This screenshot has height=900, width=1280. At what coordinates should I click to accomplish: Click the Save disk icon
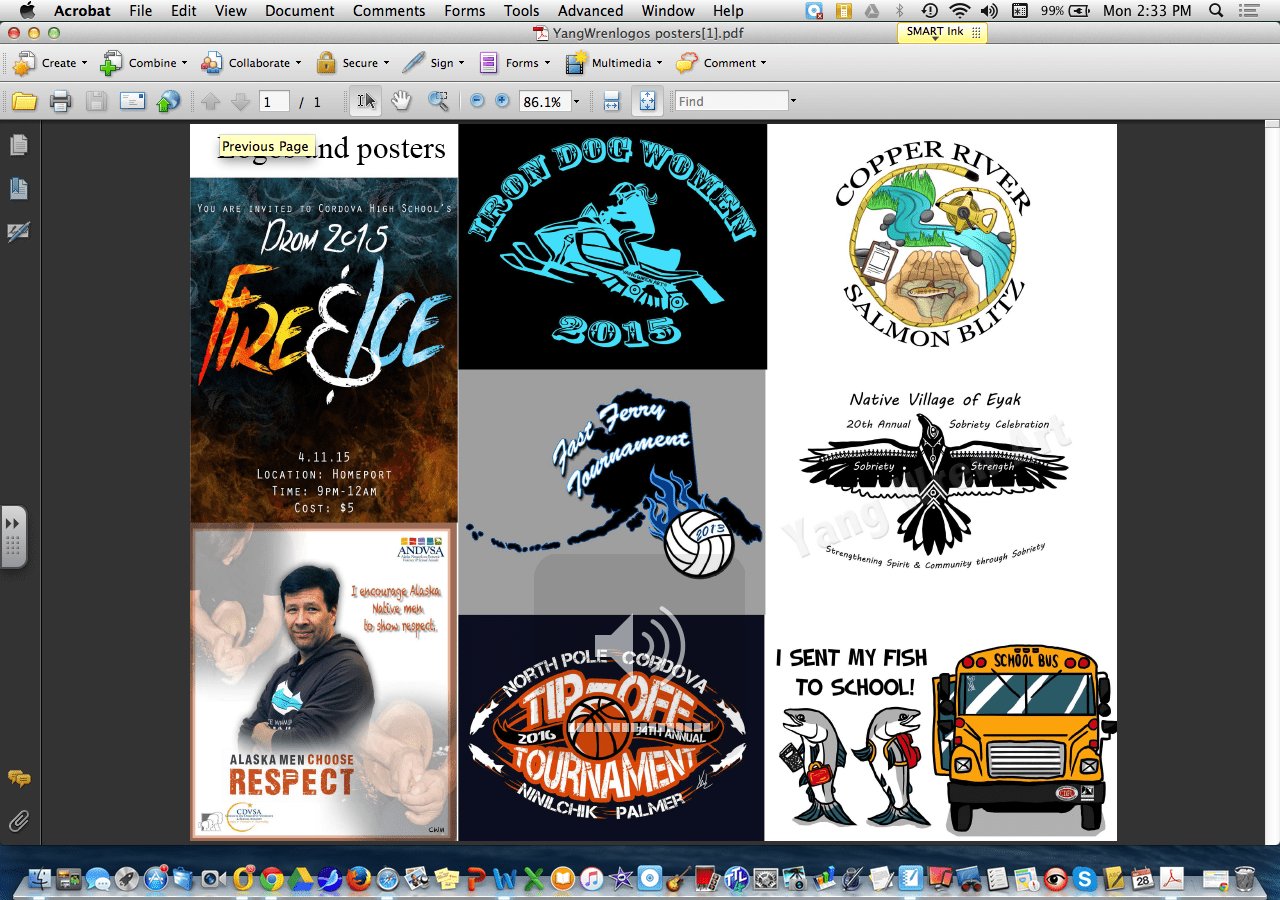point(96,101)
